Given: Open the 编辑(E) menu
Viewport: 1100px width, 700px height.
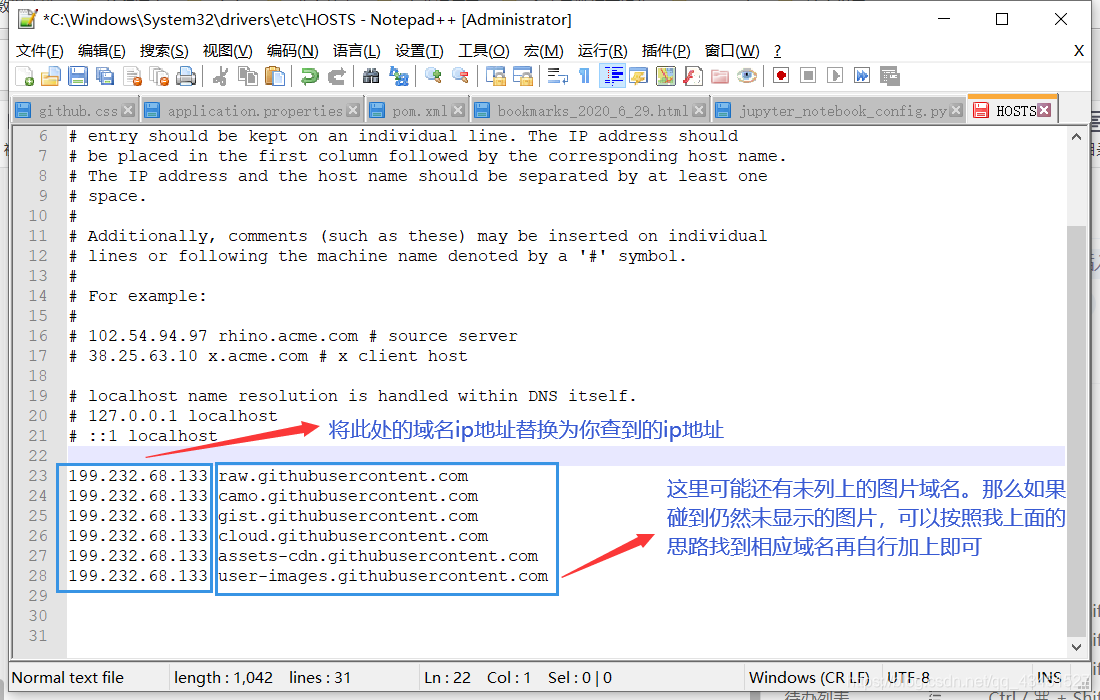Looking at the screenshot, I should point(102,51).
